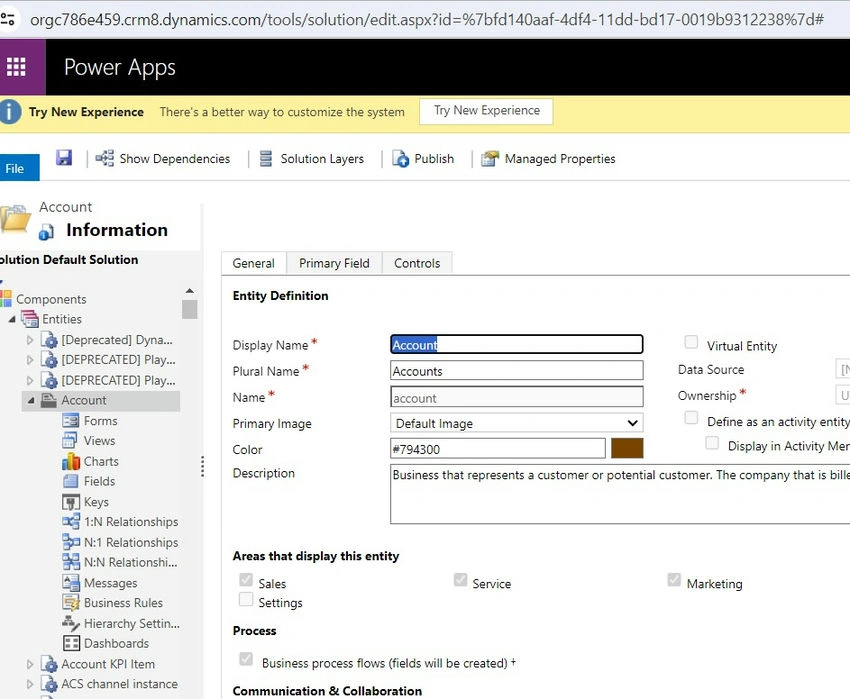Click the Dashboards icon under Account
Viewport: 850px width, 699px height.
tap(71, 643)
